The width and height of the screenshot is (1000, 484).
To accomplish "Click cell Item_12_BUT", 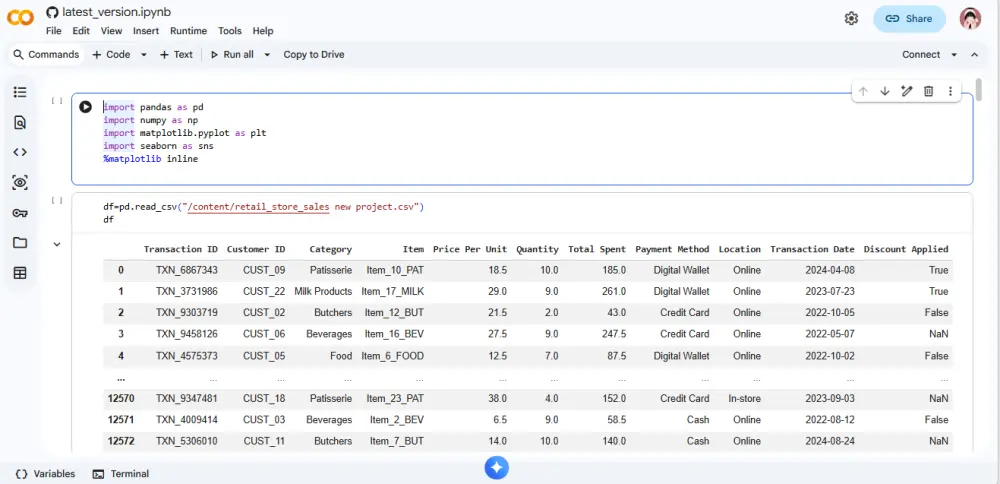I will [x=394, y=313].
